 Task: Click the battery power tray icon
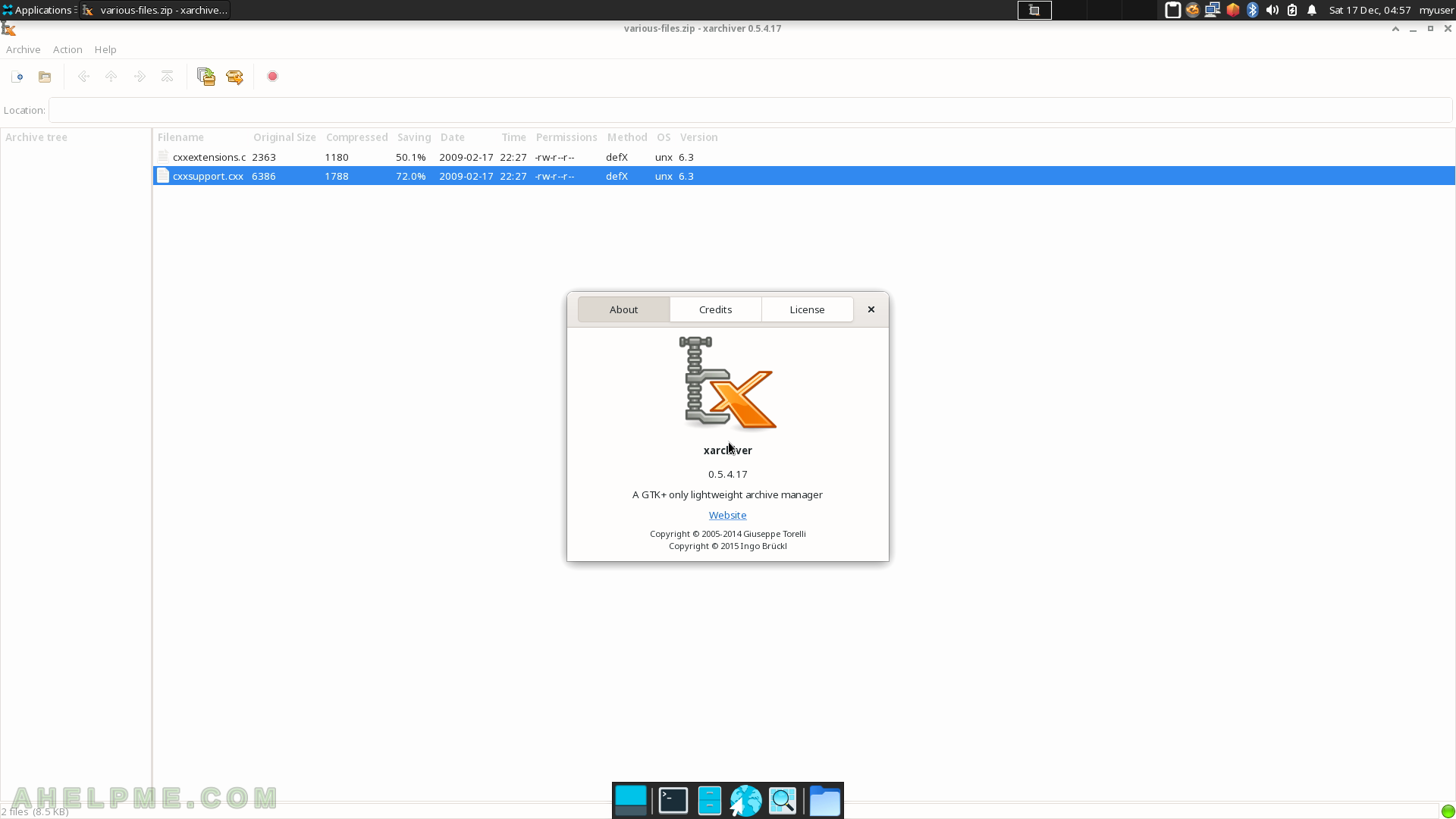[x=1292, y=10]
